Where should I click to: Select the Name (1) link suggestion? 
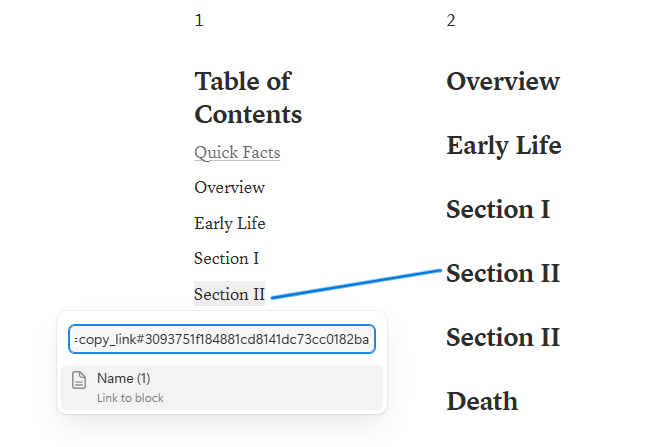tap(222, 387)
